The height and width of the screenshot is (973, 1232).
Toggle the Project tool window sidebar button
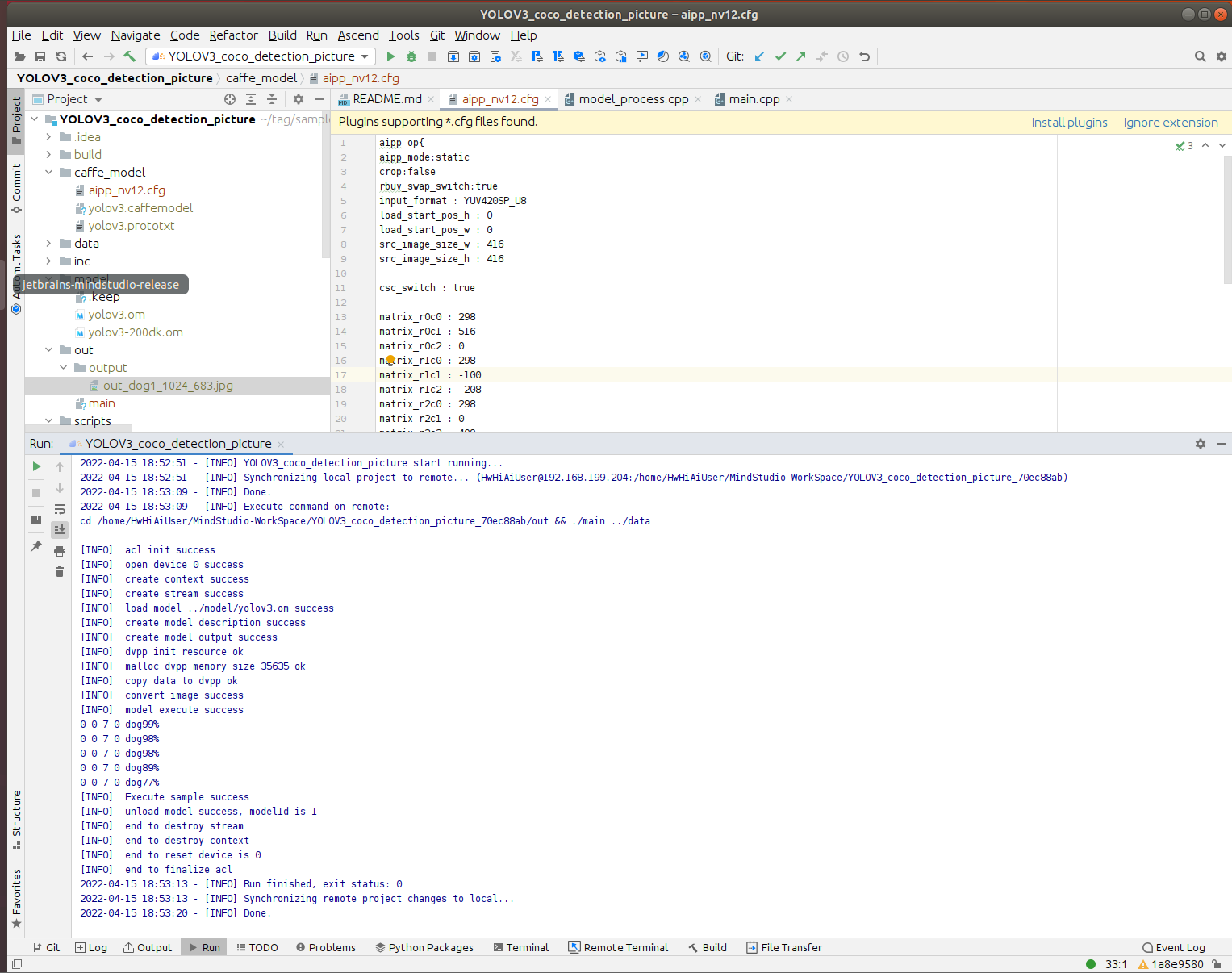click(x=16, y=121)
